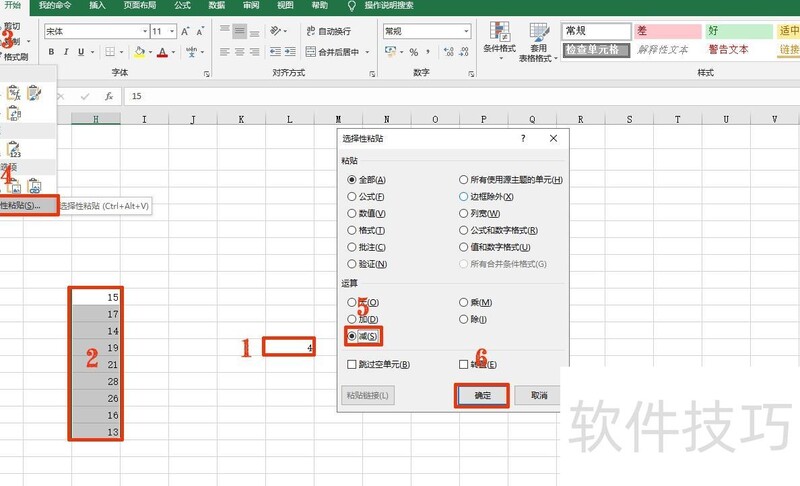Click 确定 button in dialog

pyautogui.click(x=482, y=395)
